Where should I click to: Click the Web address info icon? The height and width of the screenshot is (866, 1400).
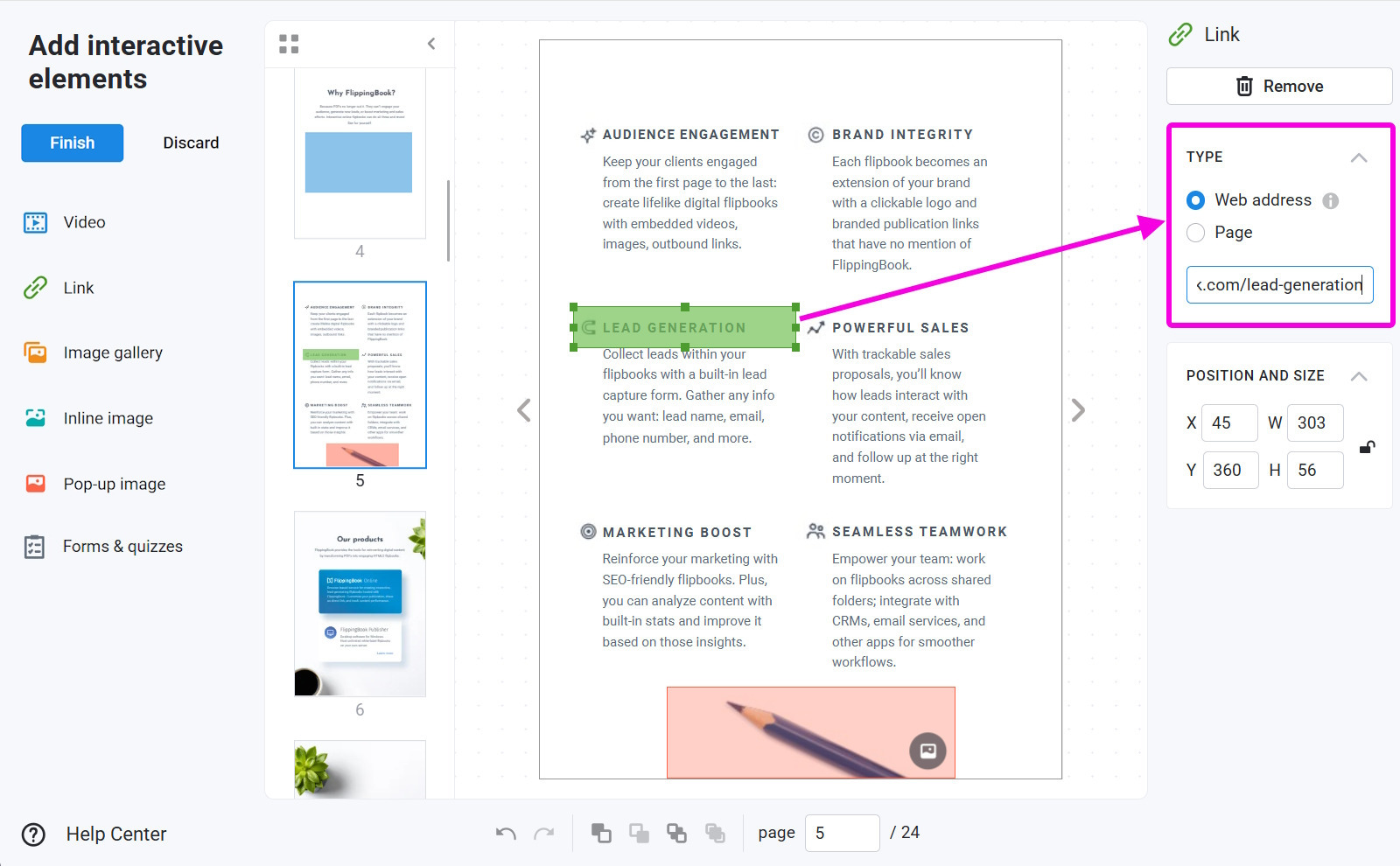click(x=1331, y=201)
